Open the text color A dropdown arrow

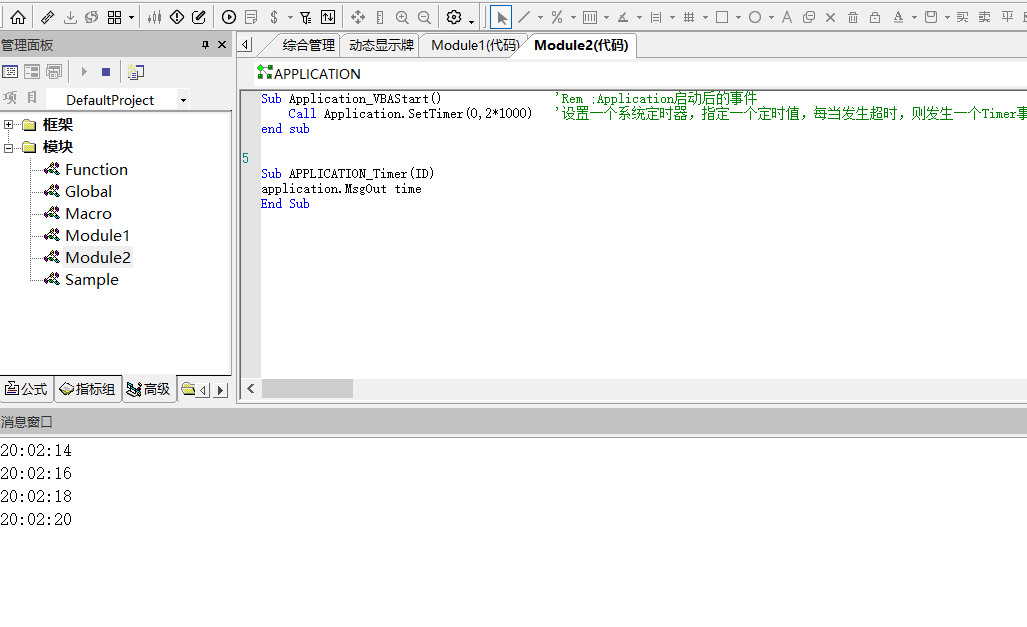coord(914,18)
